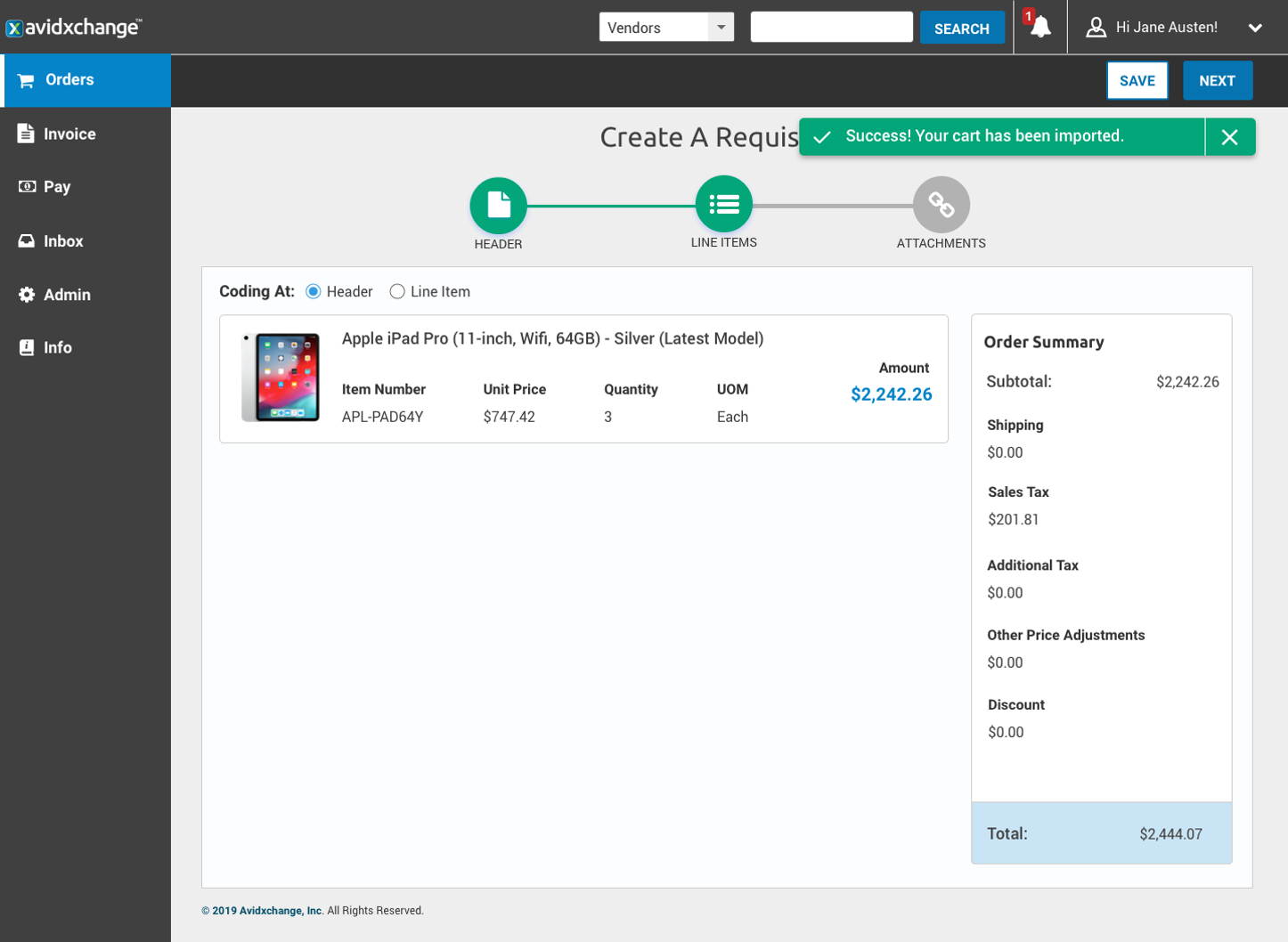This screenshot has width=1288, height=942.
Task: Click the quantity value 3
Action: pos(607,417)
